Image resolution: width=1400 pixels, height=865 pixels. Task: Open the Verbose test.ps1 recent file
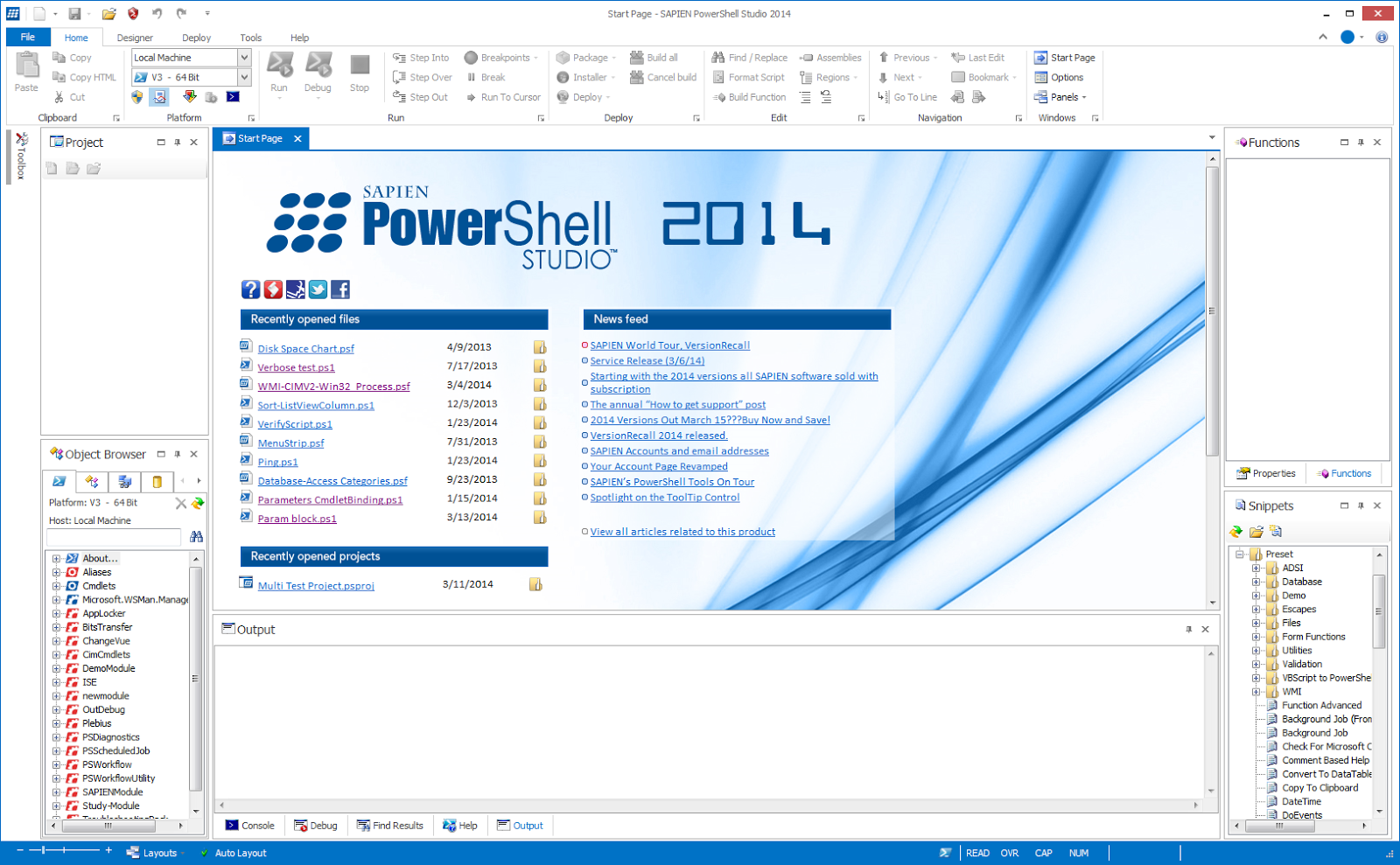click(x=296, y=367)
